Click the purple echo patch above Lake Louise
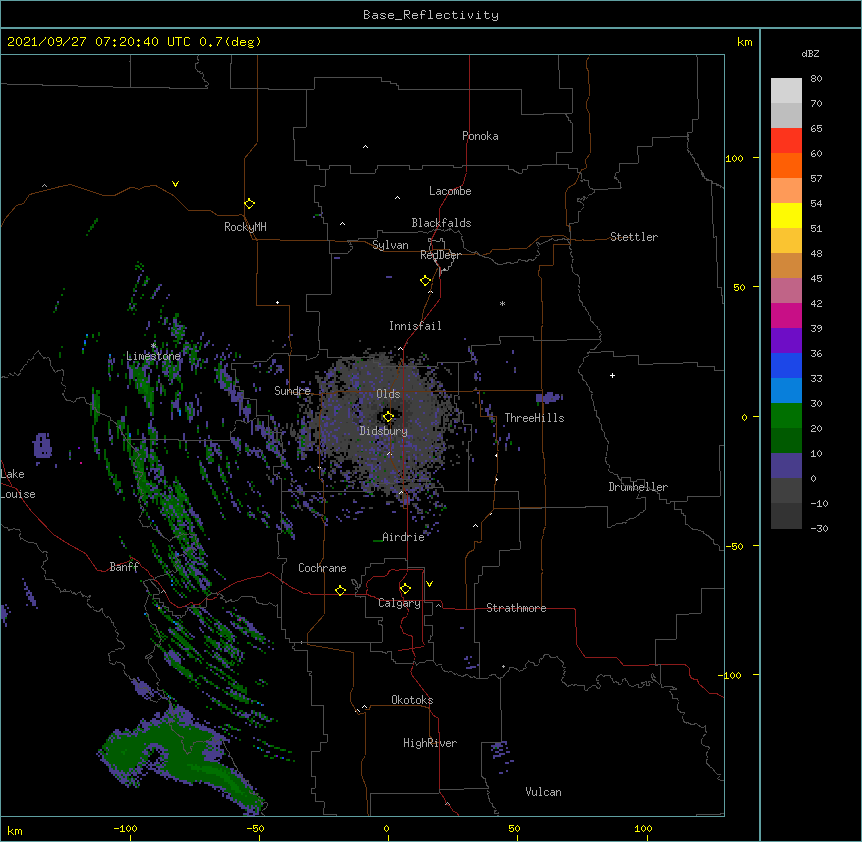Viewport: 862px width, 842px height. click(x=42, y=445)
